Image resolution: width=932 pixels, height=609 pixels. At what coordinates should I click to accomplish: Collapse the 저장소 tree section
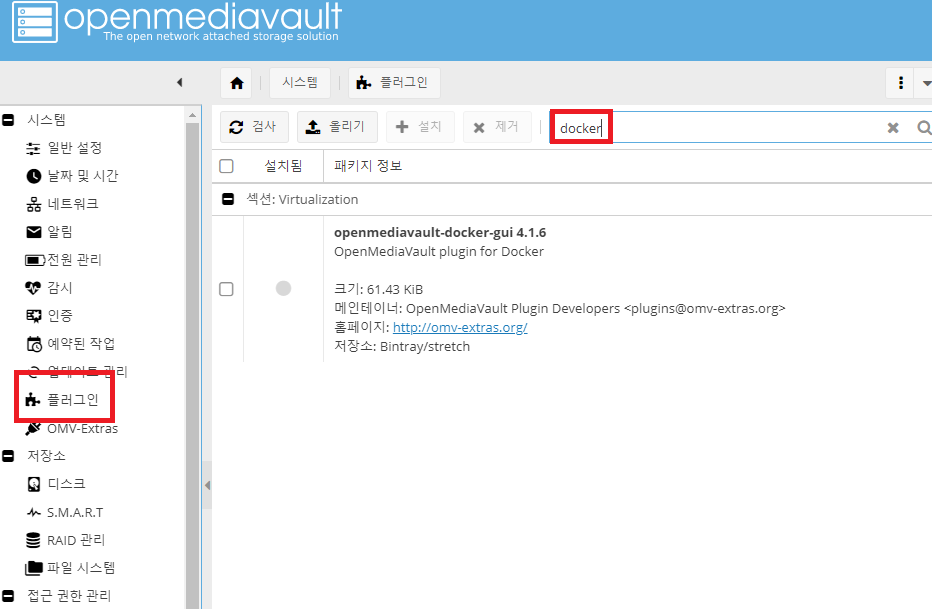(8, 456)
